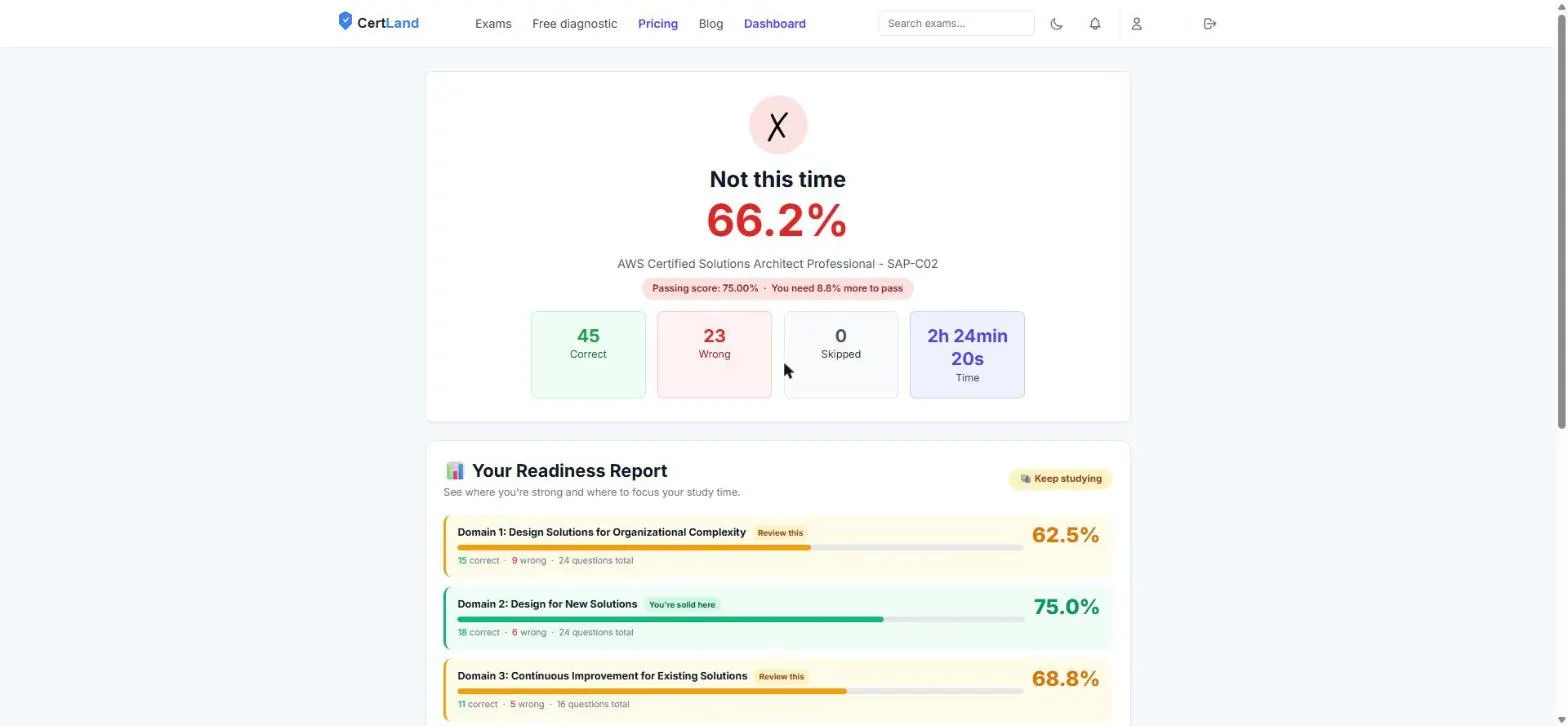Click the 23 Wrong stat card
Viewport: 1568px width, 726px height.
click(x=714, y=355)
